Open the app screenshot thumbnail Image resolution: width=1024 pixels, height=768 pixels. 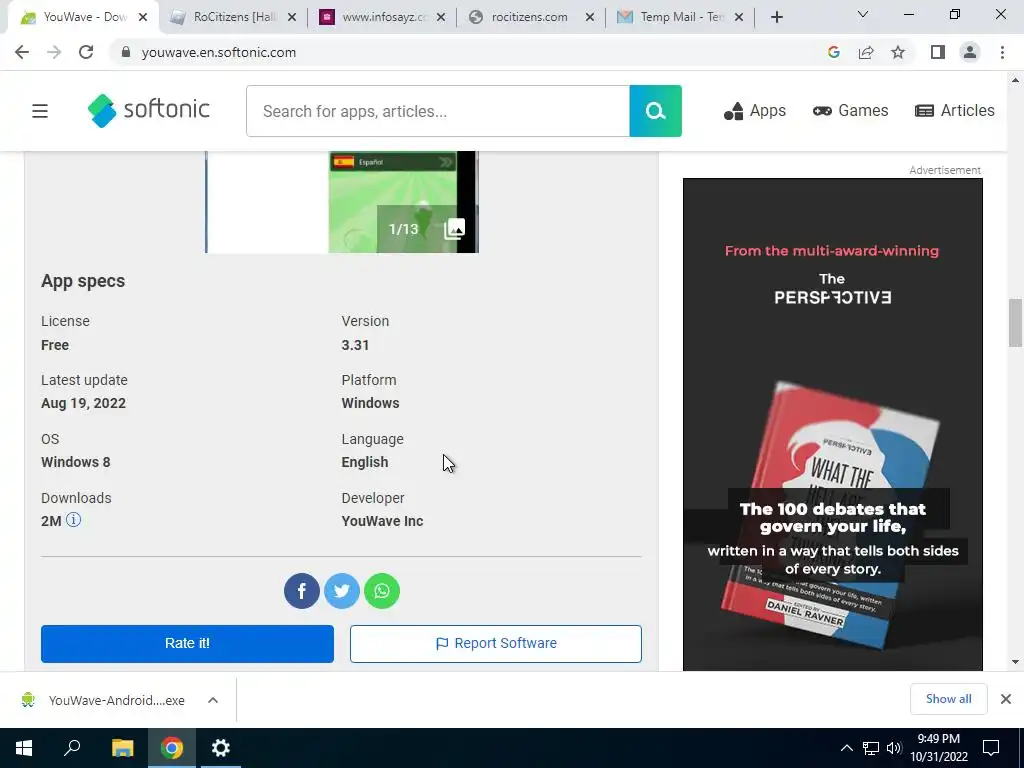342,202
